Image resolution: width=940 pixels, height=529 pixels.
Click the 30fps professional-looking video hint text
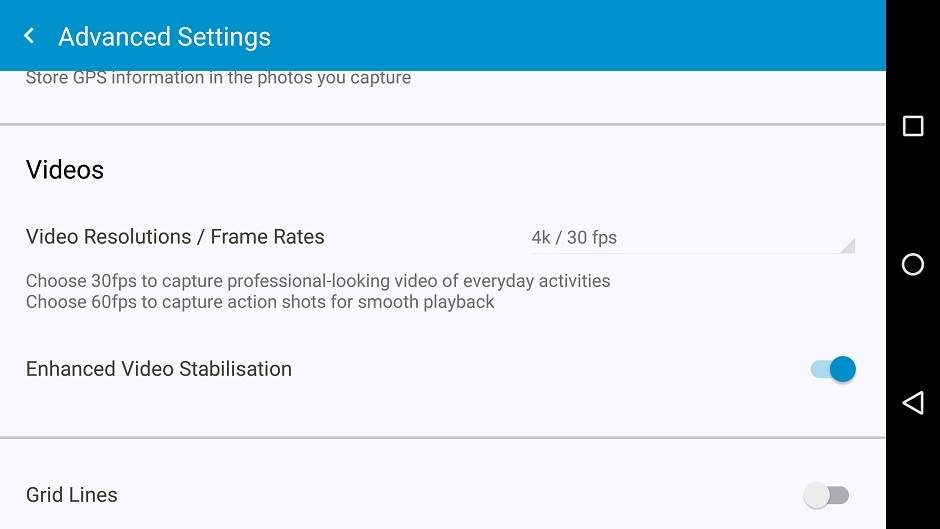click(318, 281)
